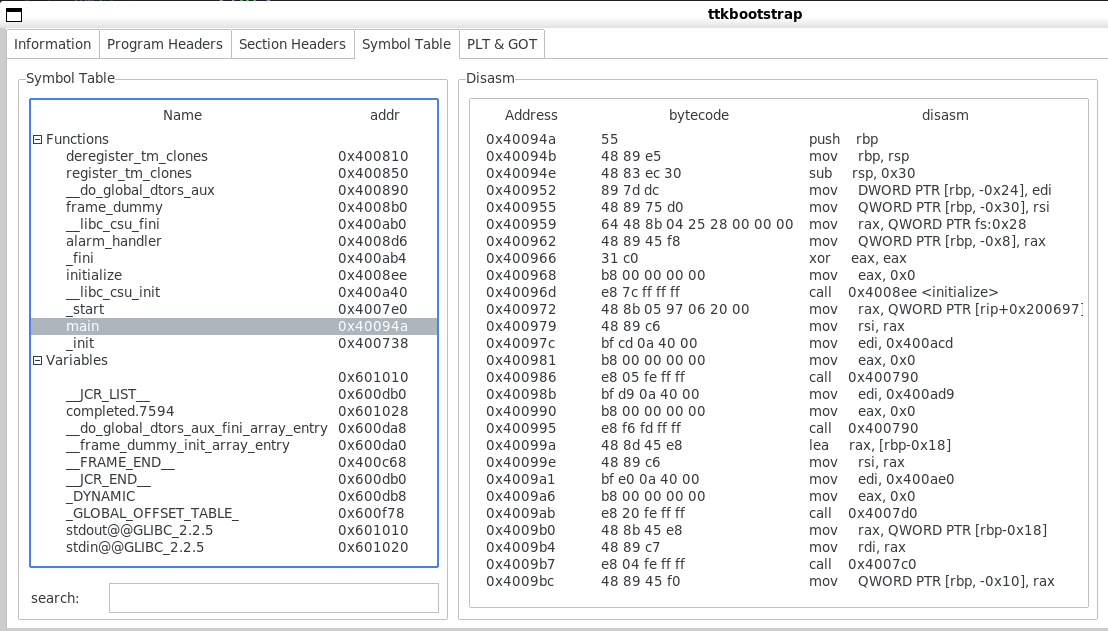Select disasm row at address 0x40094a

click(x=779, y=139)
